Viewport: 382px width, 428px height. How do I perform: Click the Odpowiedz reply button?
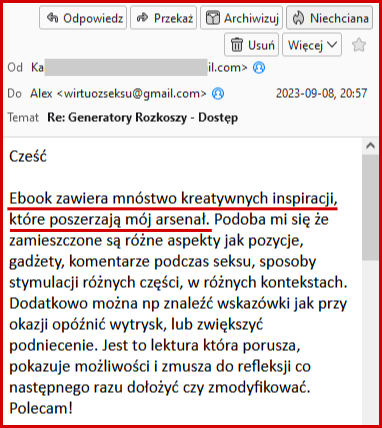pos(83,18)
